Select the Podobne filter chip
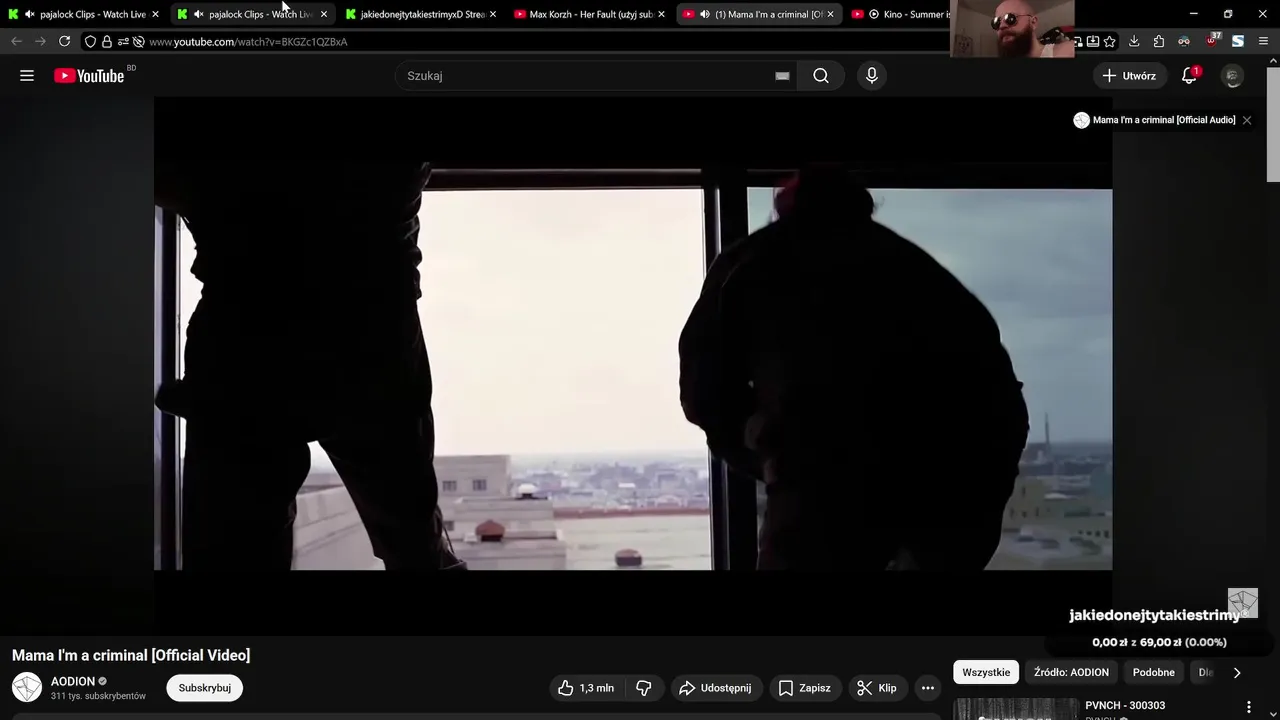Viewport: 1280px width, 720px height. click(1154, 673)
